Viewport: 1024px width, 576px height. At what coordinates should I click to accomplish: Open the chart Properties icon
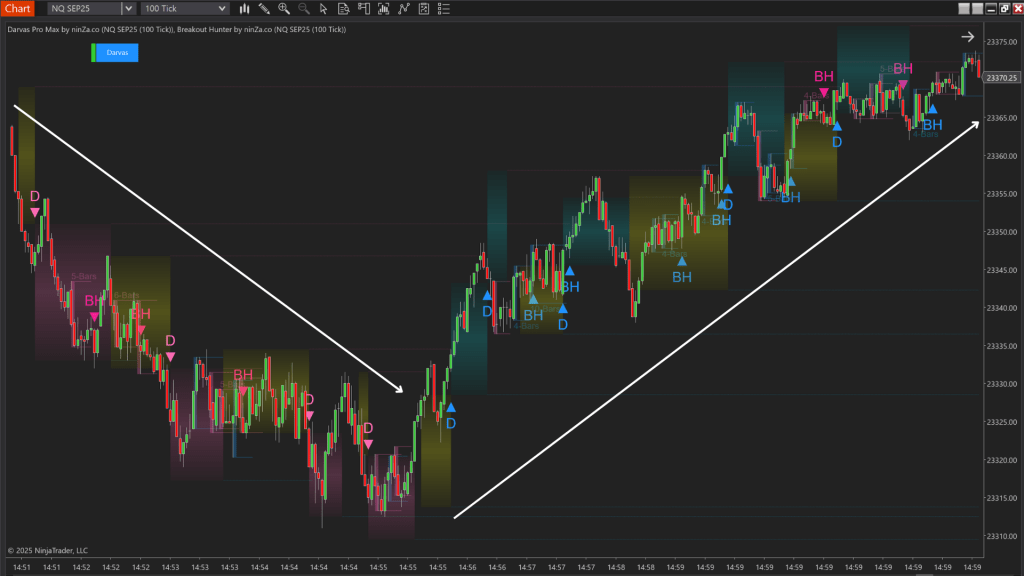pos(424,9)
